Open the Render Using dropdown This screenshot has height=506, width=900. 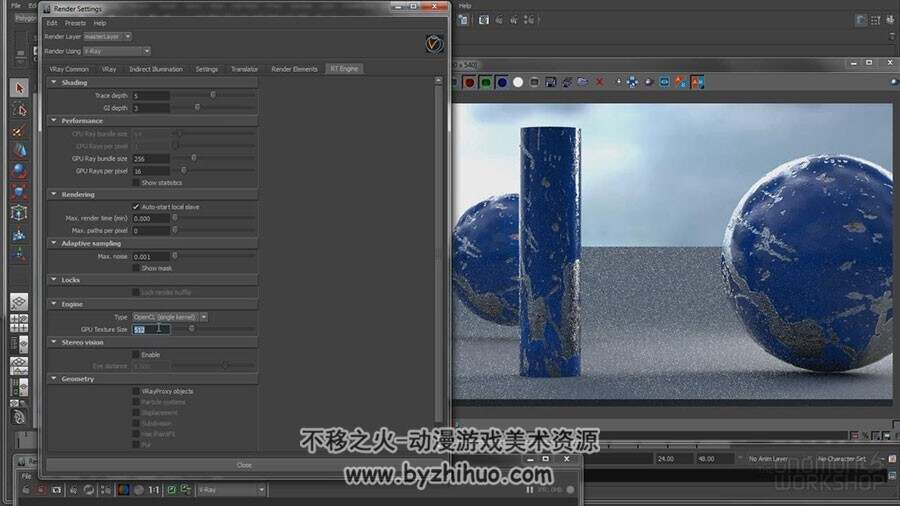pos(117,51)
